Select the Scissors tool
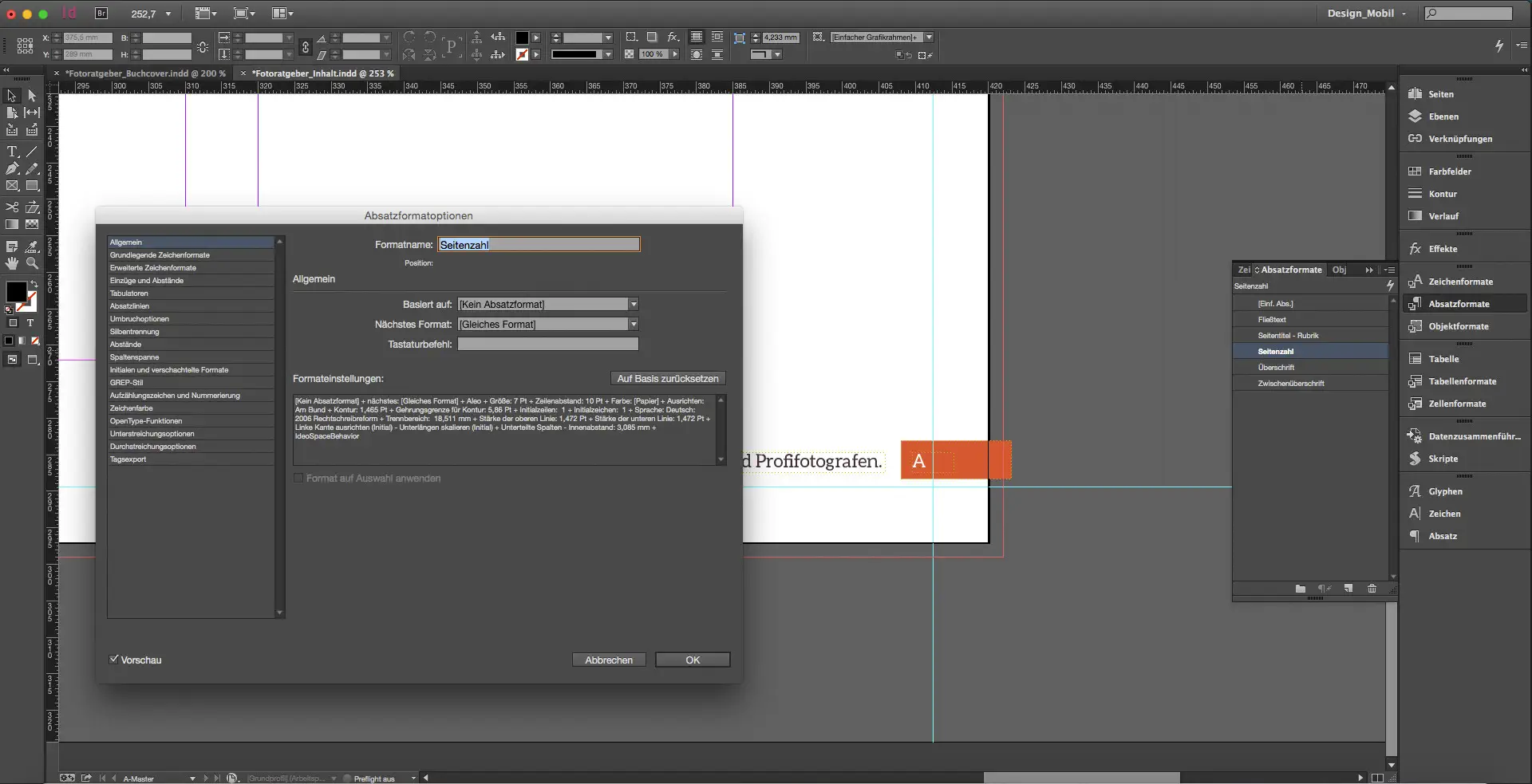 (12, 207)
